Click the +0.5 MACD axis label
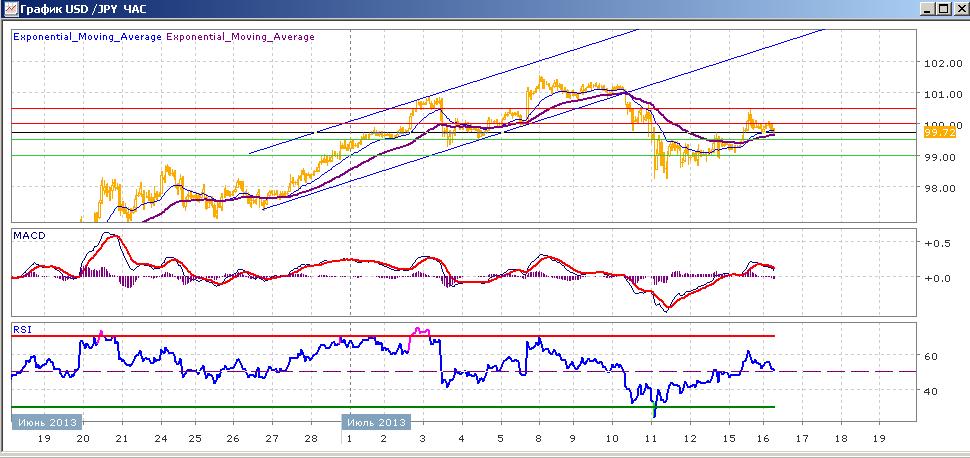The width and height of the screenshot is (970, 458). [x=937, y=243]
